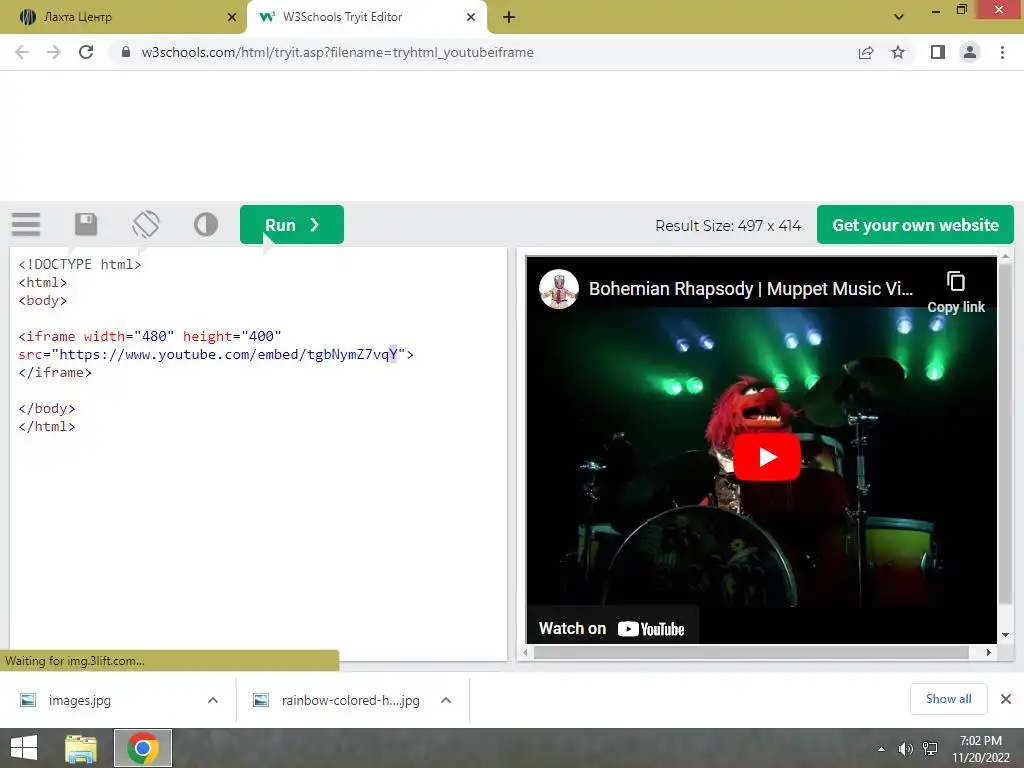This screenshot has height=768, width=1024.
Task: Select the W3Schools Tryit Editor tab
Action: tap(366, 17)
